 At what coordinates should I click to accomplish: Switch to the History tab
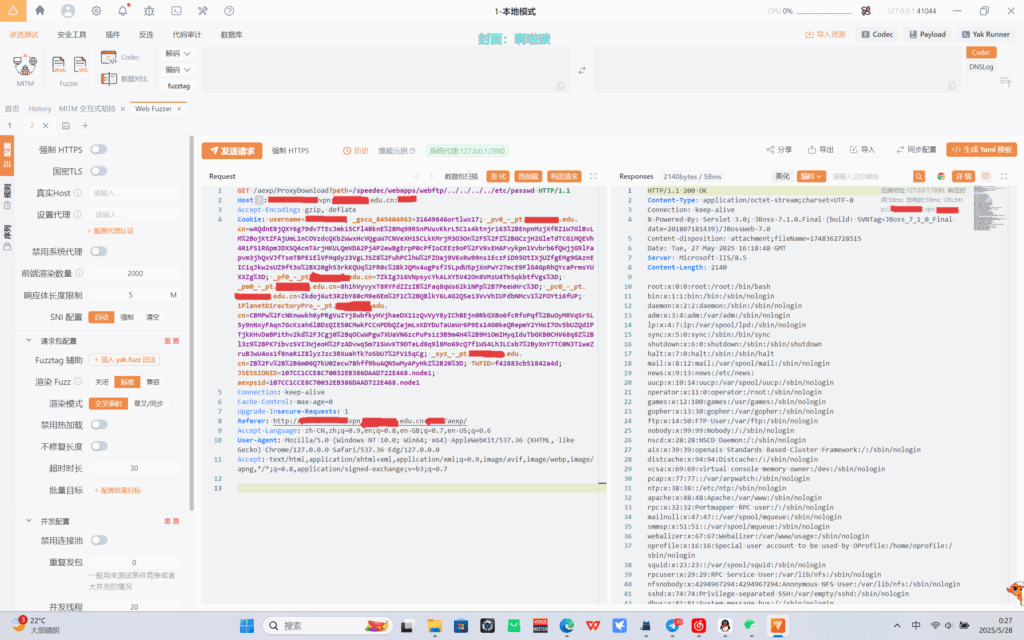pos(40,108)
